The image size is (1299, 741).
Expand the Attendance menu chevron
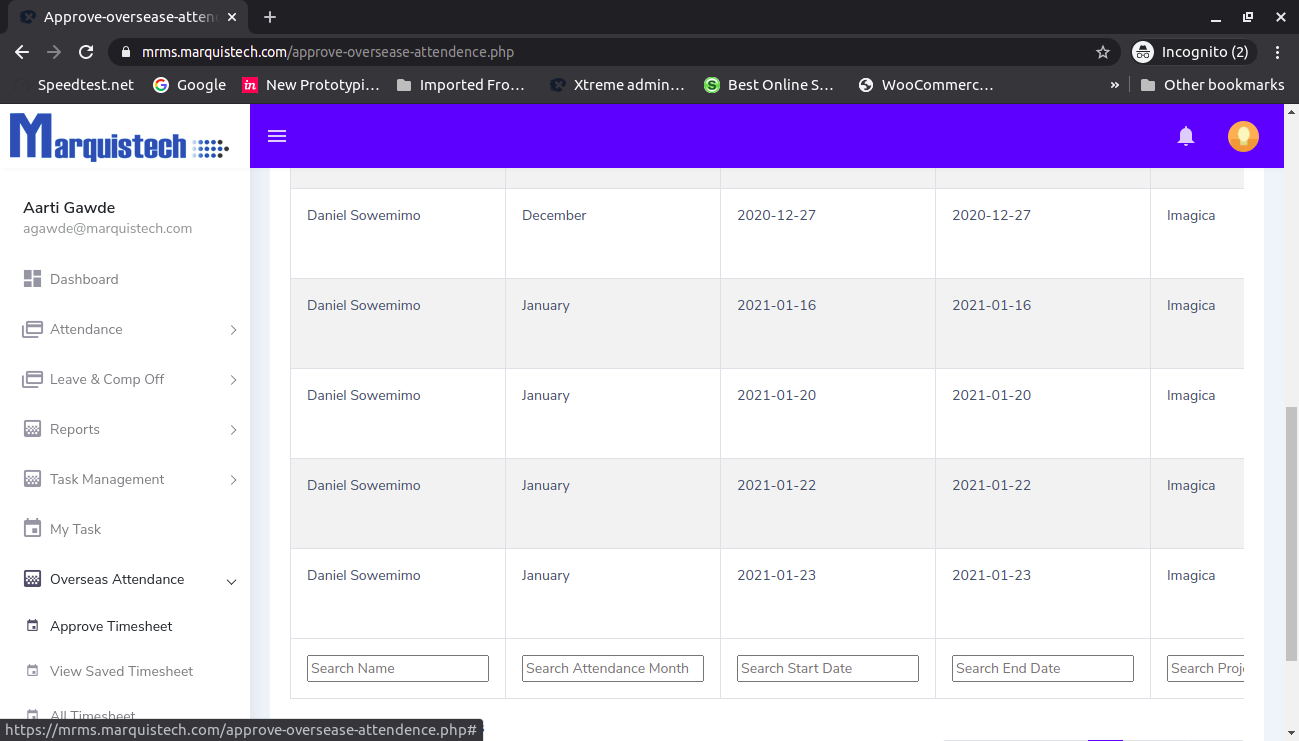233,330
